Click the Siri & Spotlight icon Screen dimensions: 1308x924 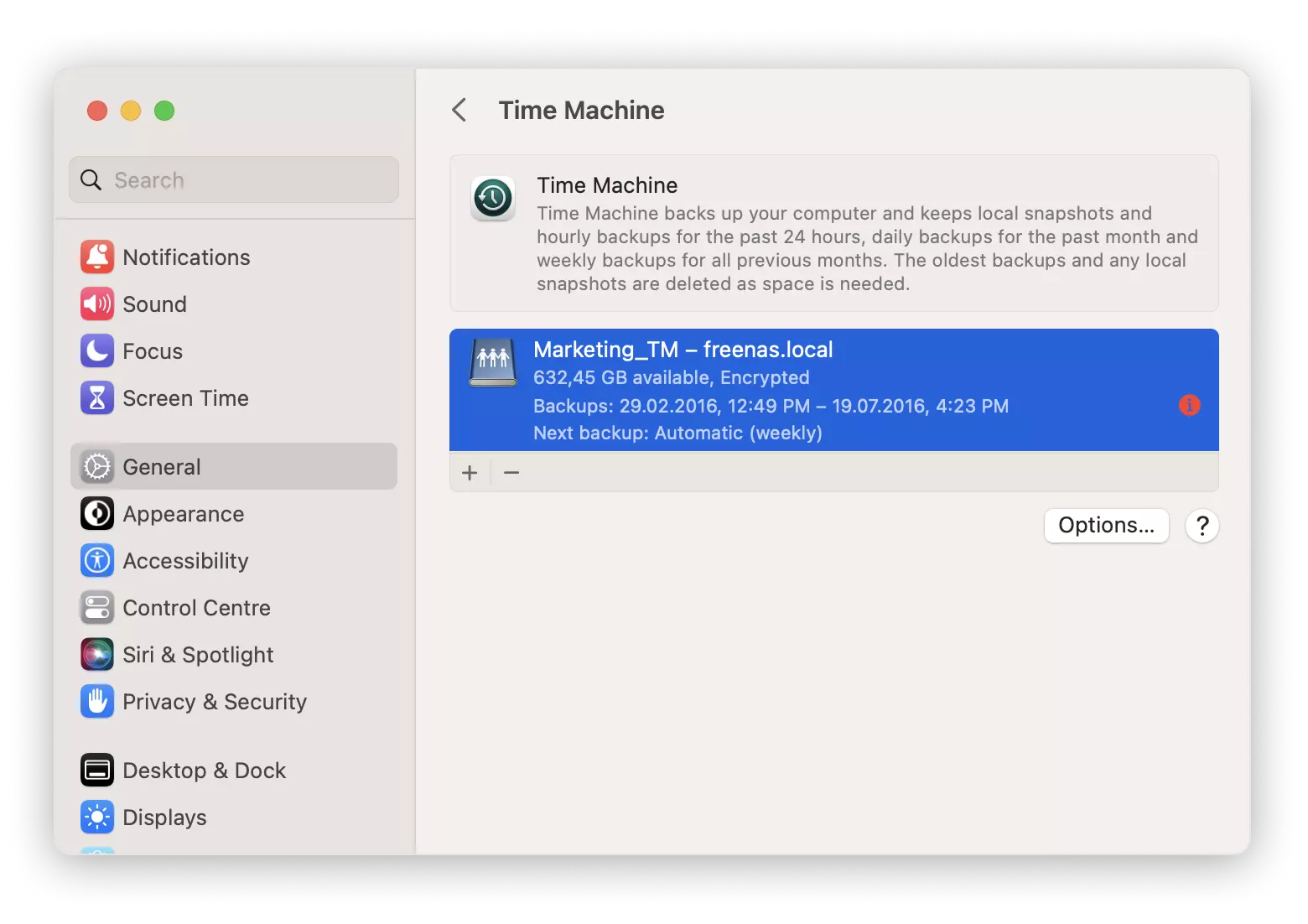[x=97, y=654]
